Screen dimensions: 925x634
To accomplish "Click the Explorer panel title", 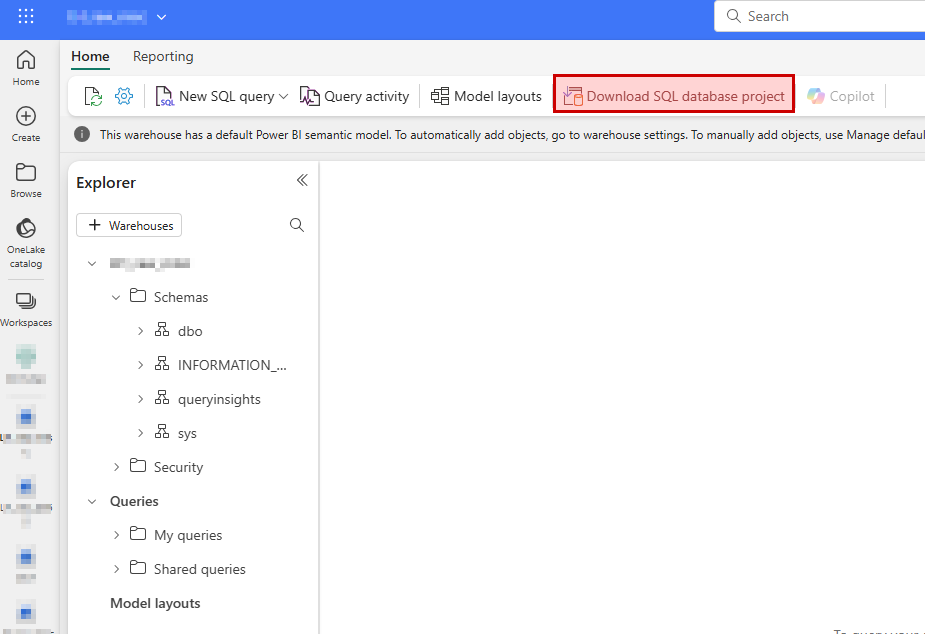I will tap(106, 183).
